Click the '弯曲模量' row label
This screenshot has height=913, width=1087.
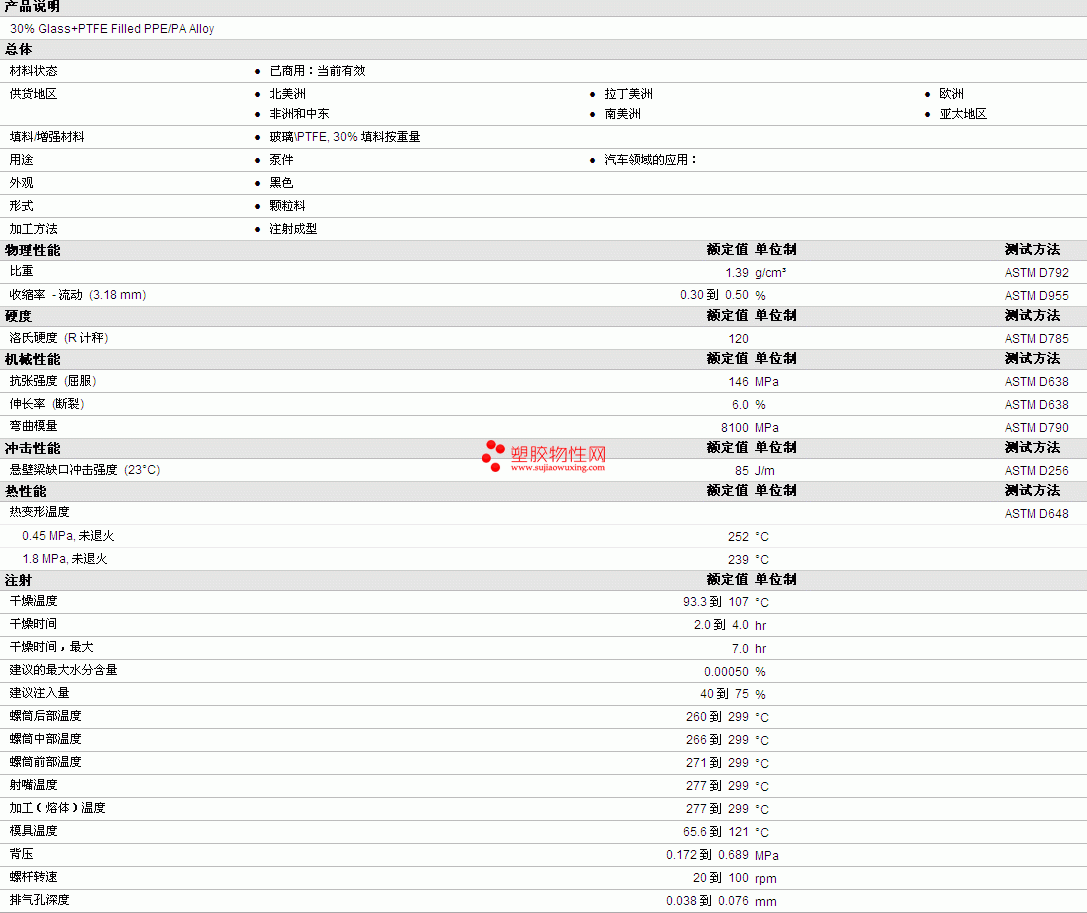[33, 426]
